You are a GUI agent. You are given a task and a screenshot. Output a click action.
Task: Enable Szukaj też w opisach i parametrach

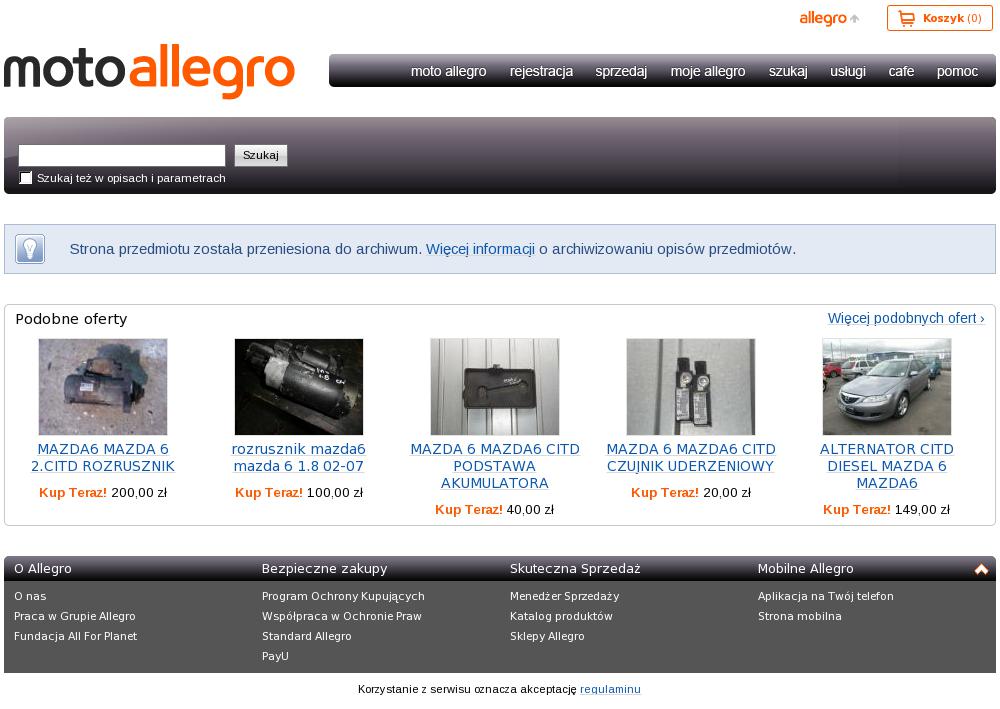point(26,178)
